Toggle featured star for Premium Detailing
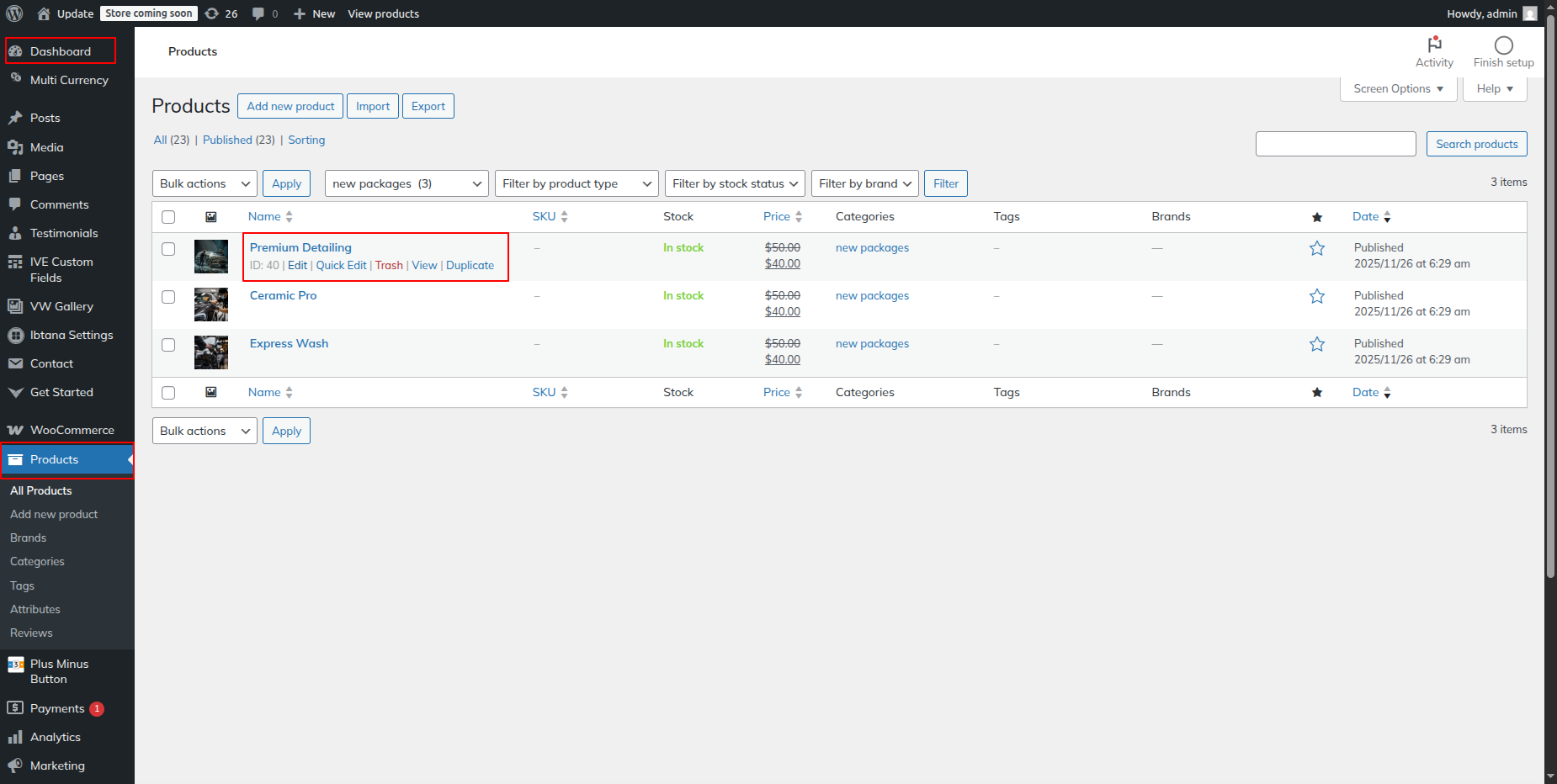 [x=1317, y=248]
